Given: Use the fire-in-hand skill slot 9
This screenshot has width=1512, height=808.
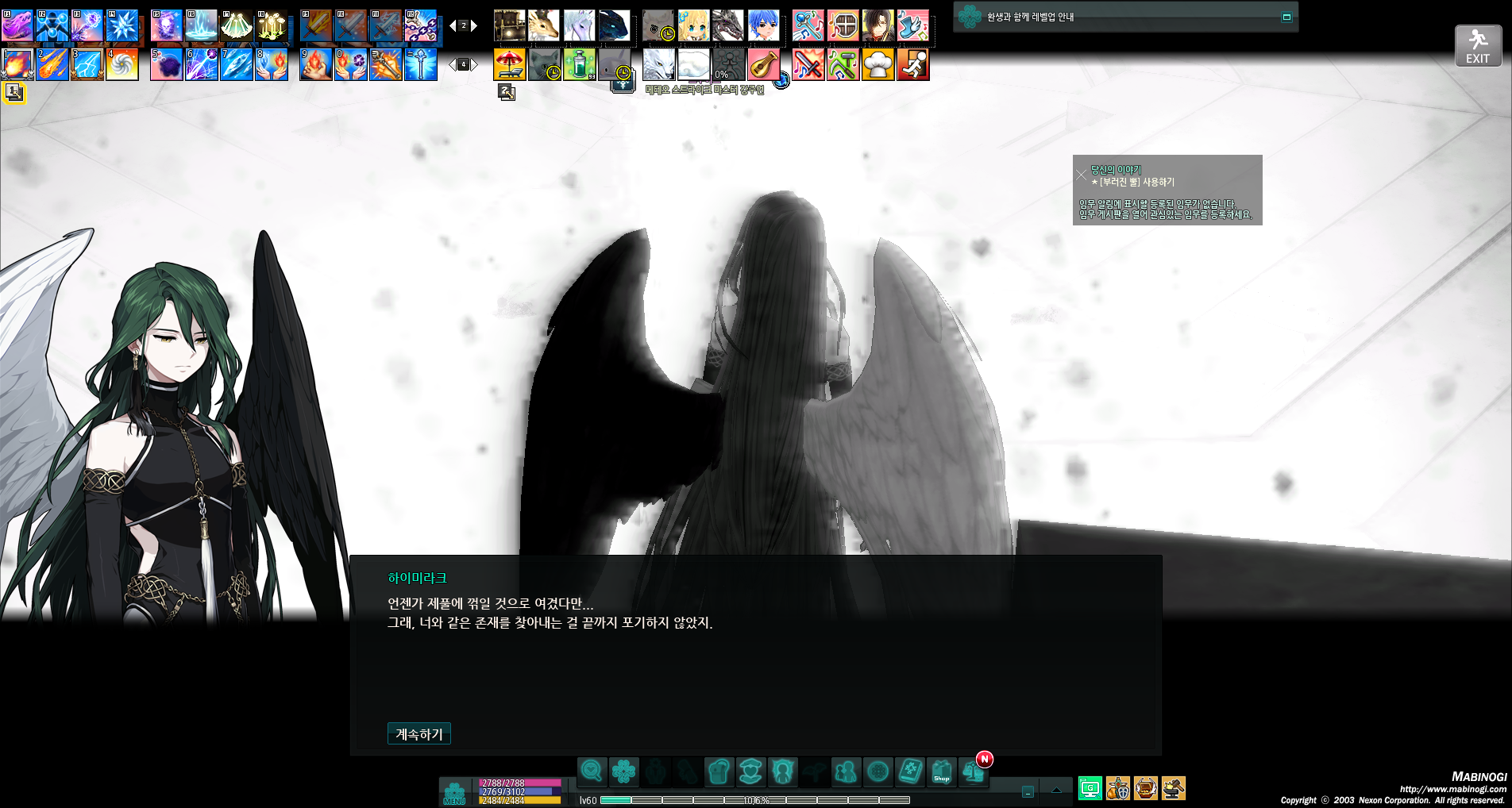Looking at the screenshot, I should point(316,64).
